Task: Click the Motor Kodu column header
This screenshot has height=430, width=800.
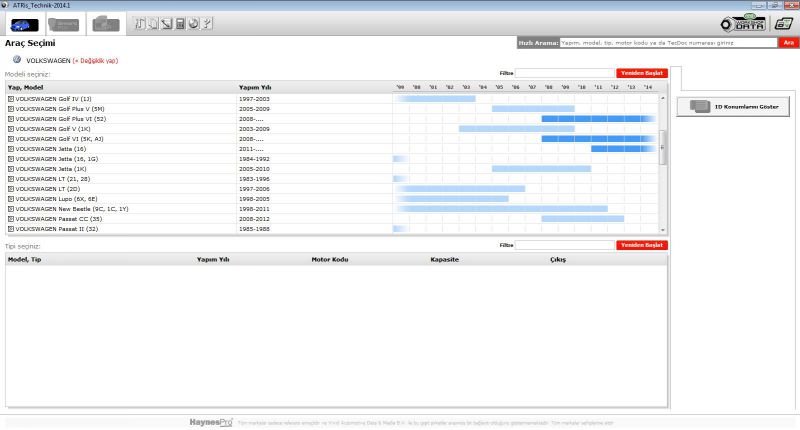Action: coord(330,259)
